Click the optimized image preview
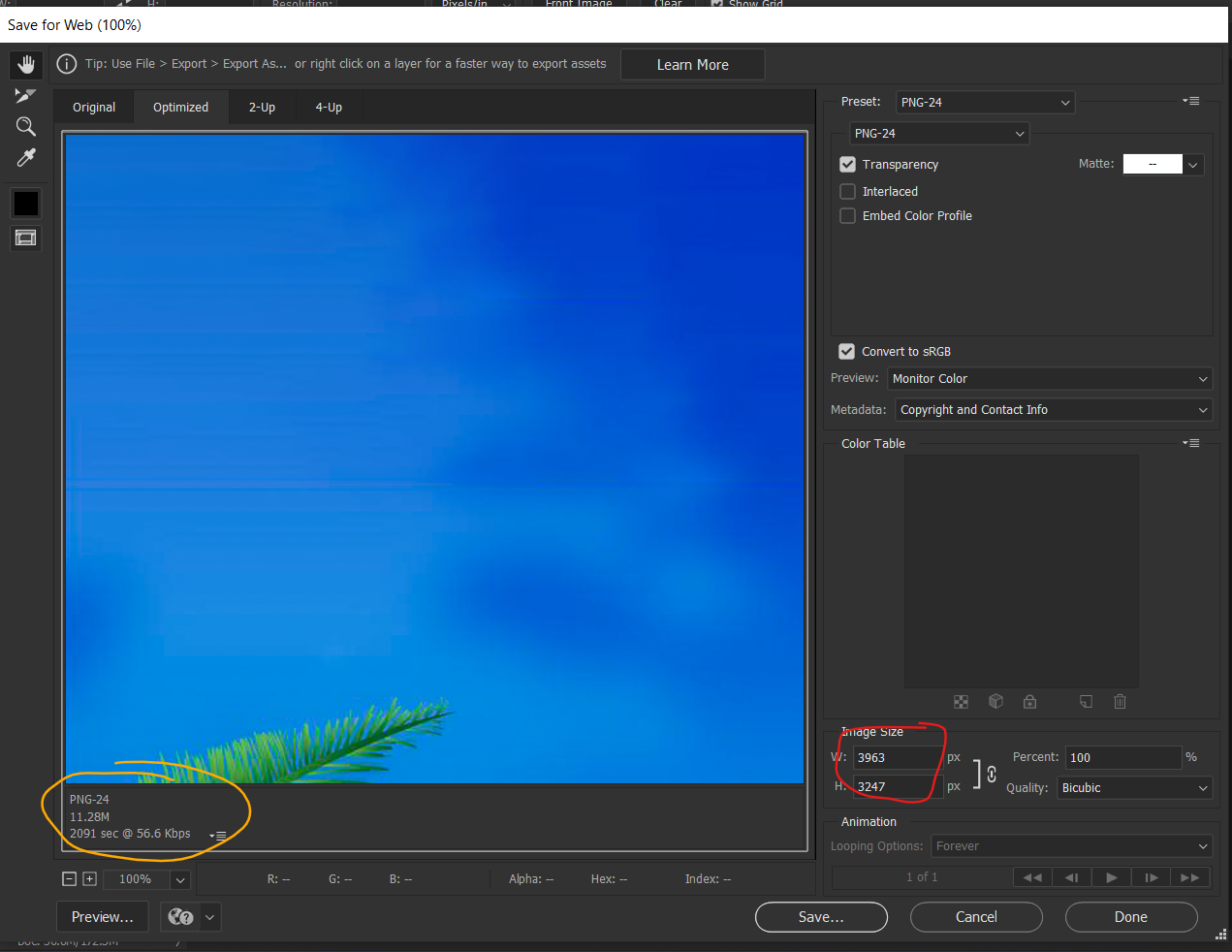Screen dimensions: 1232x952 (x=434, y=458)
